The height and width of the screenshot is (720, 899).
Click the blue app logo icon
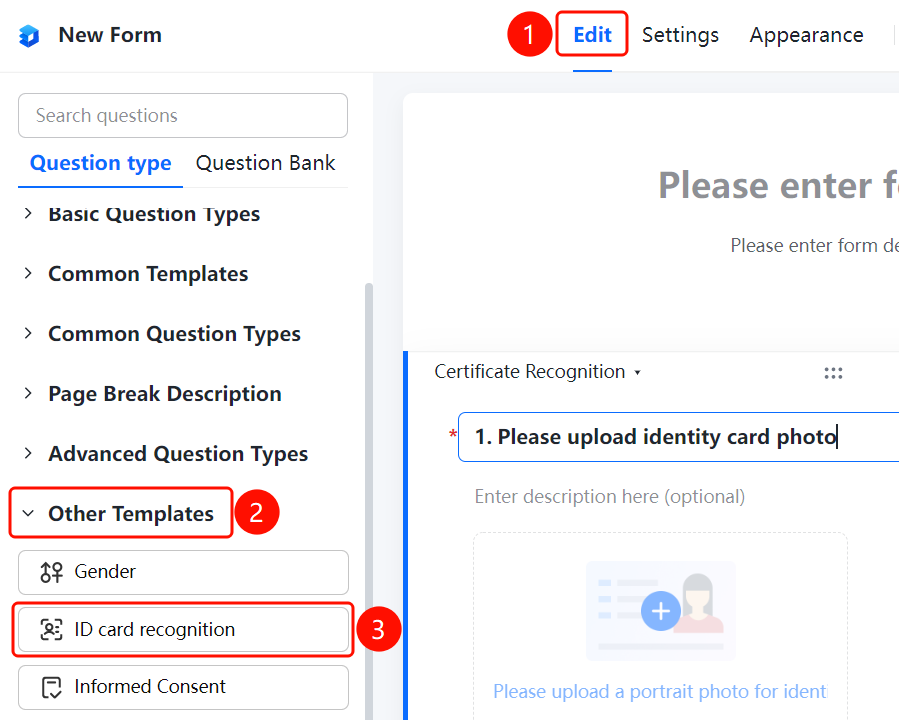(x=29, y=36)
